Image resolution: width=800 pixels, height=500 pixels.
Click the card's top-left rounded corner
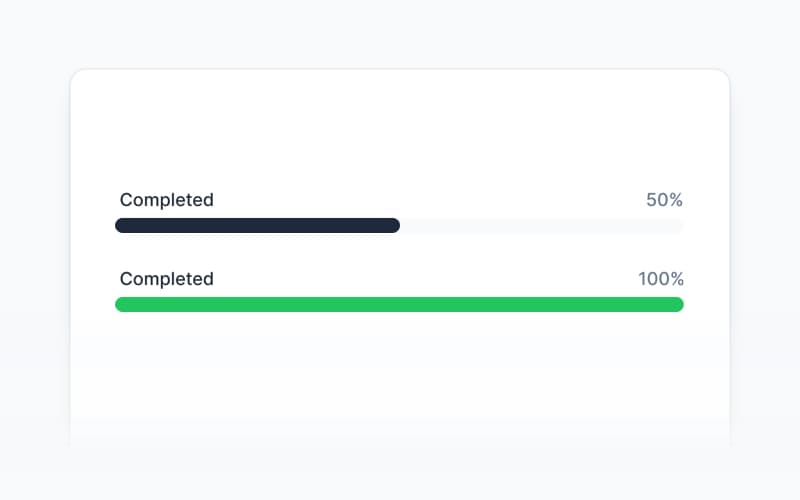click(76, 76)
